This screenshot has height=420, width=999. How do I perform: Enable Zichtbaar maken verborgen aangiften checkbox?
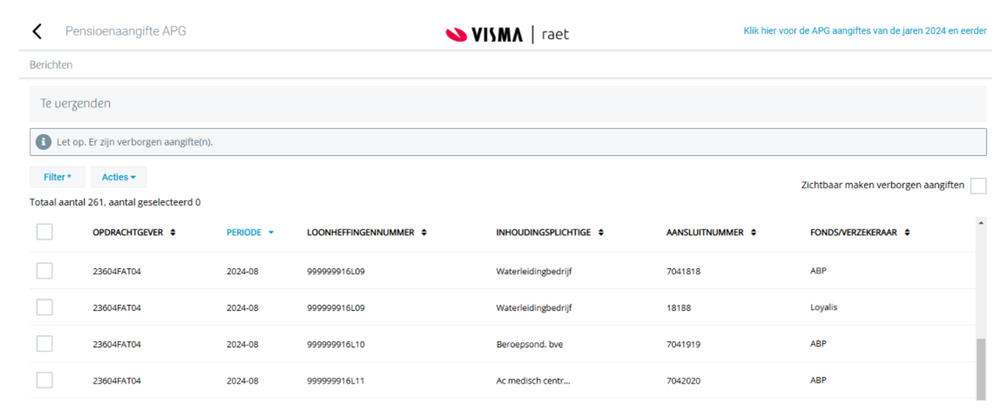tap(978, 186)
